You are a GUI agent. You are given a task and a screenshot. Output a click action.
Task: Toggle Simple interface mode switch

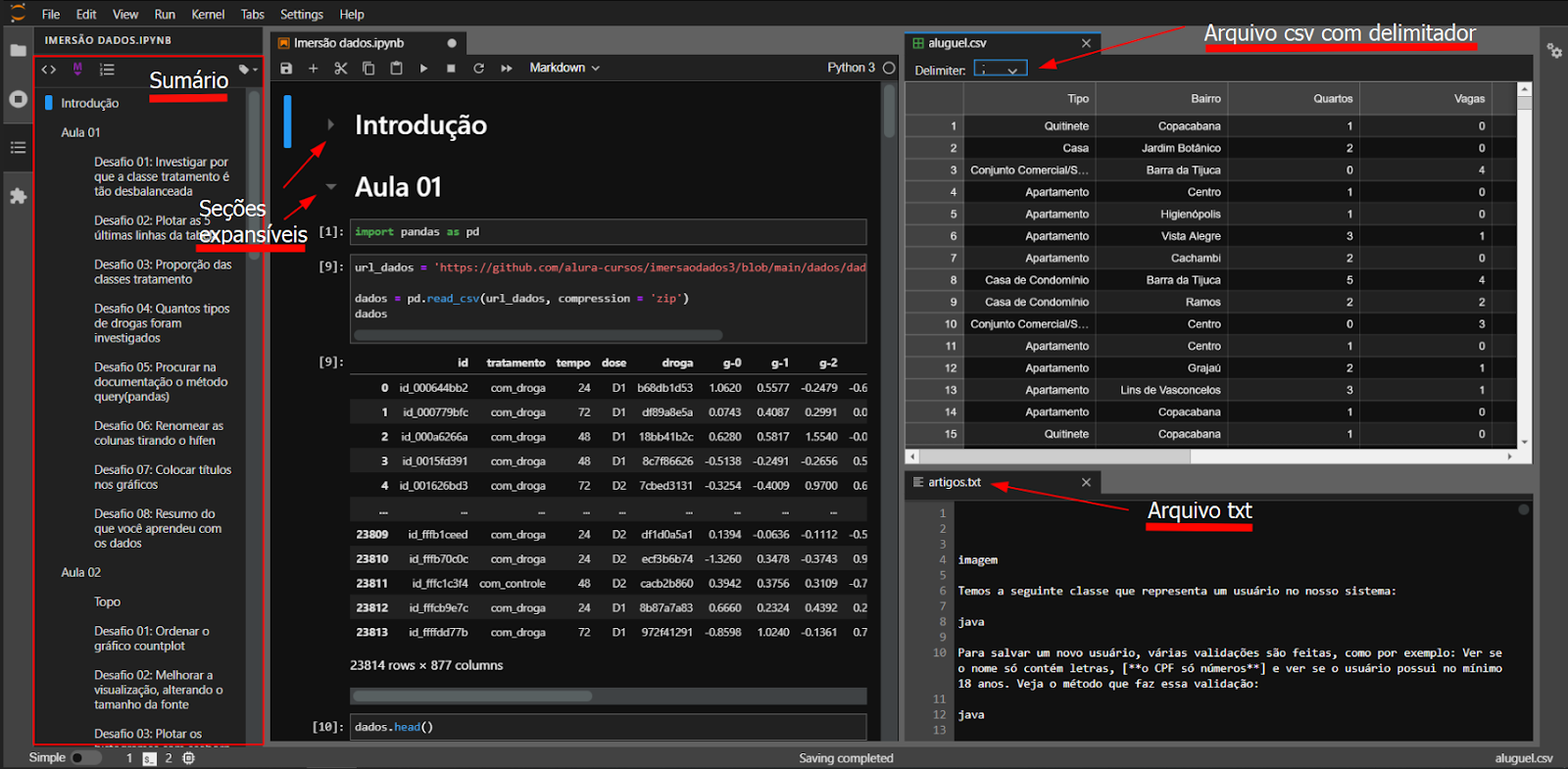point(86,758)
